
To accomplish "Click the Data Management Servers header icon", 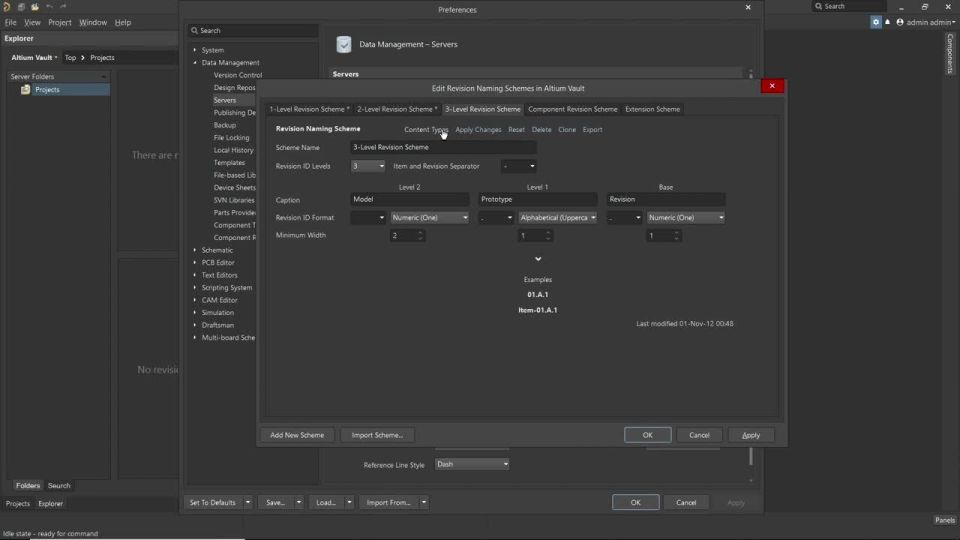I will [344, 44].
